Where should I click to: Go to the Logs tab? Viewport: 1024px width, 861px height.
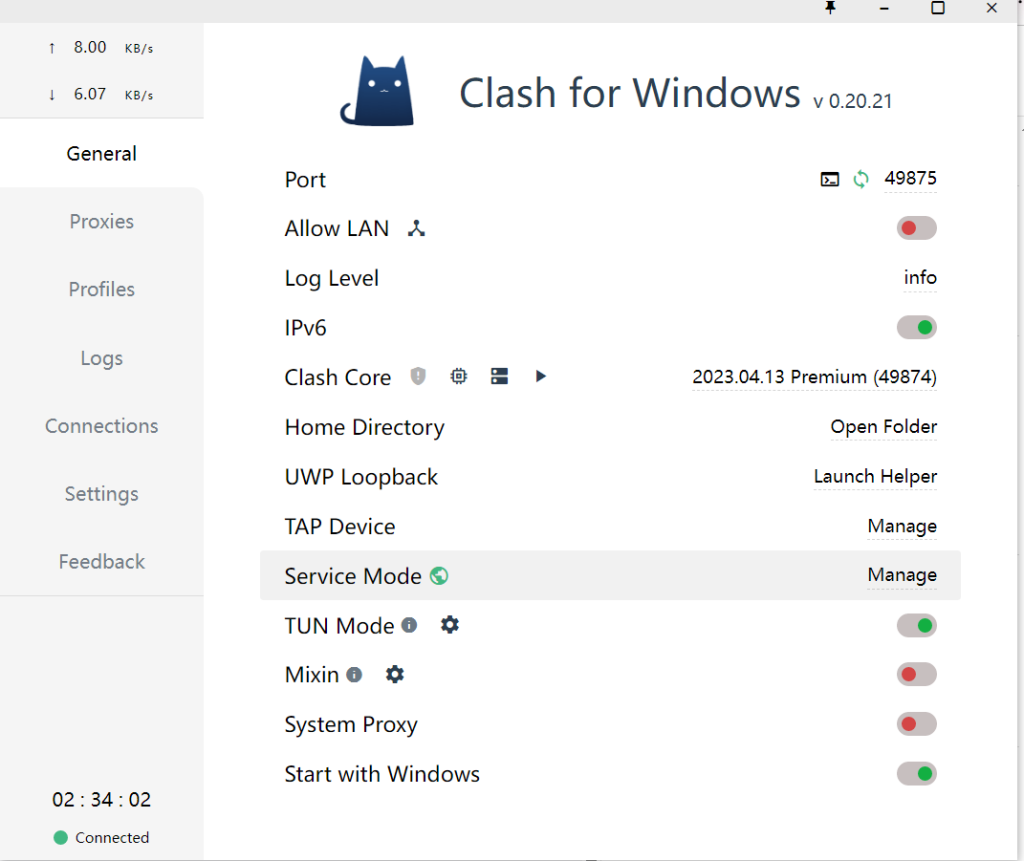tap(102, 358)
